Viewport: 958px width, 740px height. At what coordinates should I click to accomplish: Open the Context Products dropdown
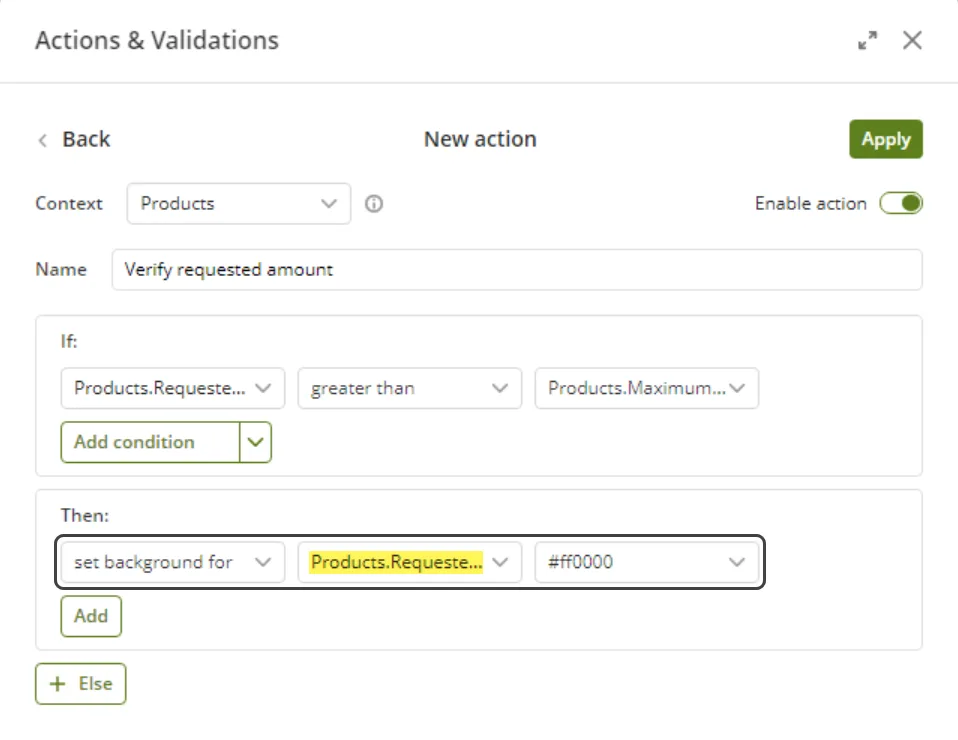(239, 203)
